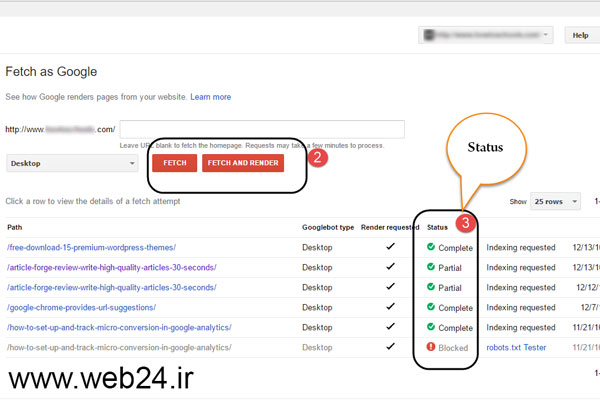Click Complete status text in the google-chrome row
This screenshot has height=400, width=600.
(x=455, y=308)
